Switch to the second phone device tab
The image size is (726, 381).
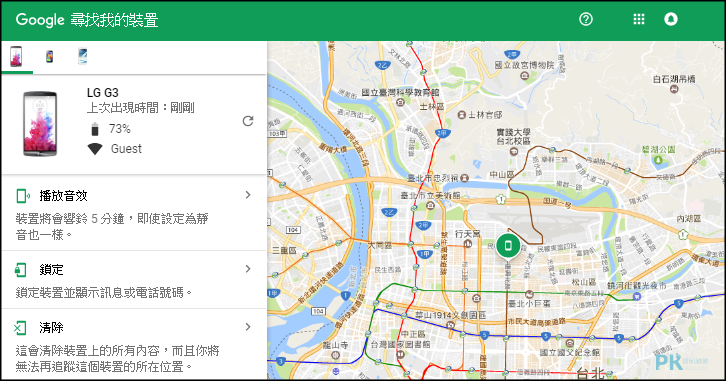click(x=49, y=56)
